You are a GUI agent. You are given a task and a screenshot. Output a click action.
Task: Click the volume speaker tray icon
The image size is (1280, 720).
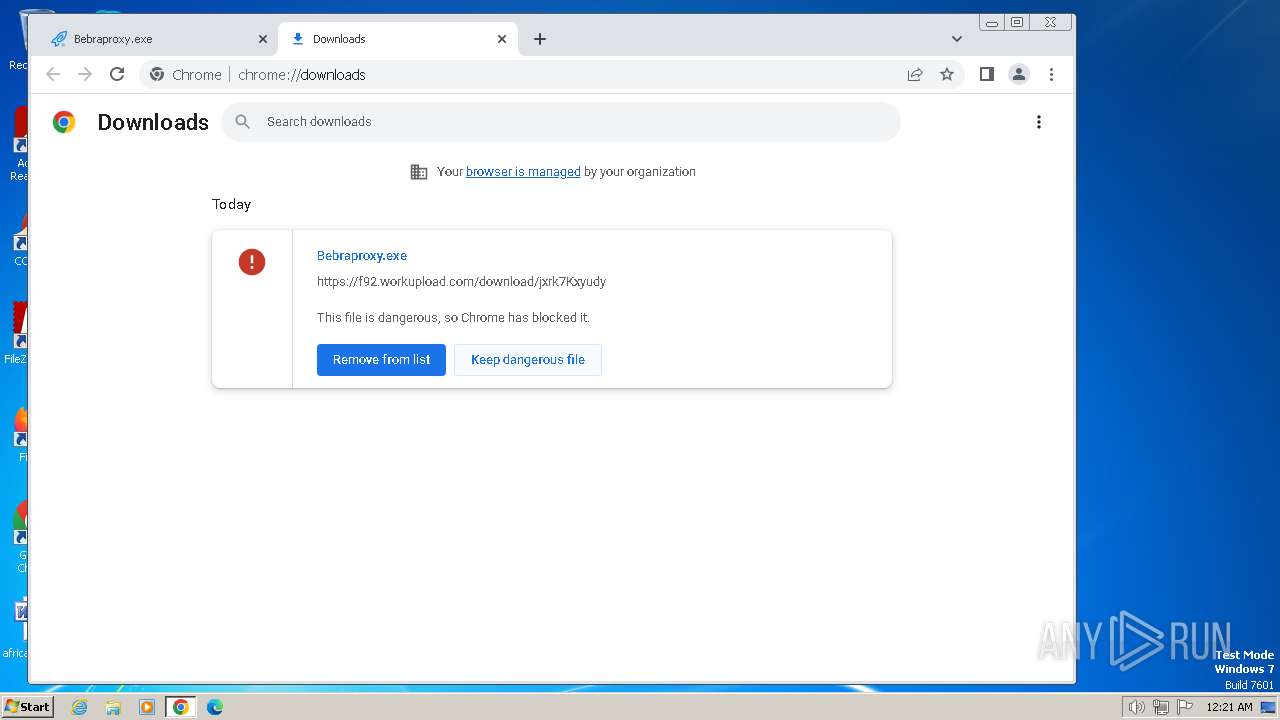pos(1136,707)
